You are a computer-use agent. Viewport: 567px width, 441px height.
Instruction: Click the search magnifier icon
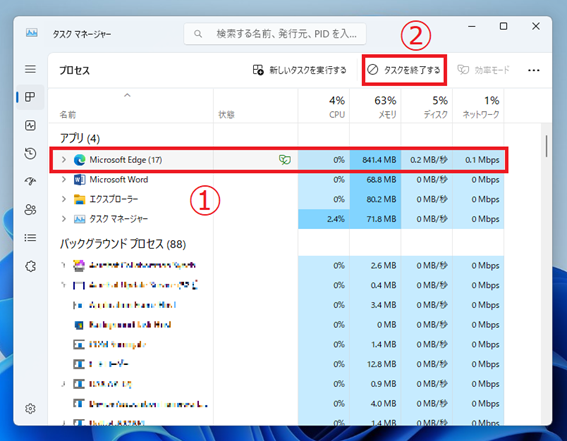point(198,34)
